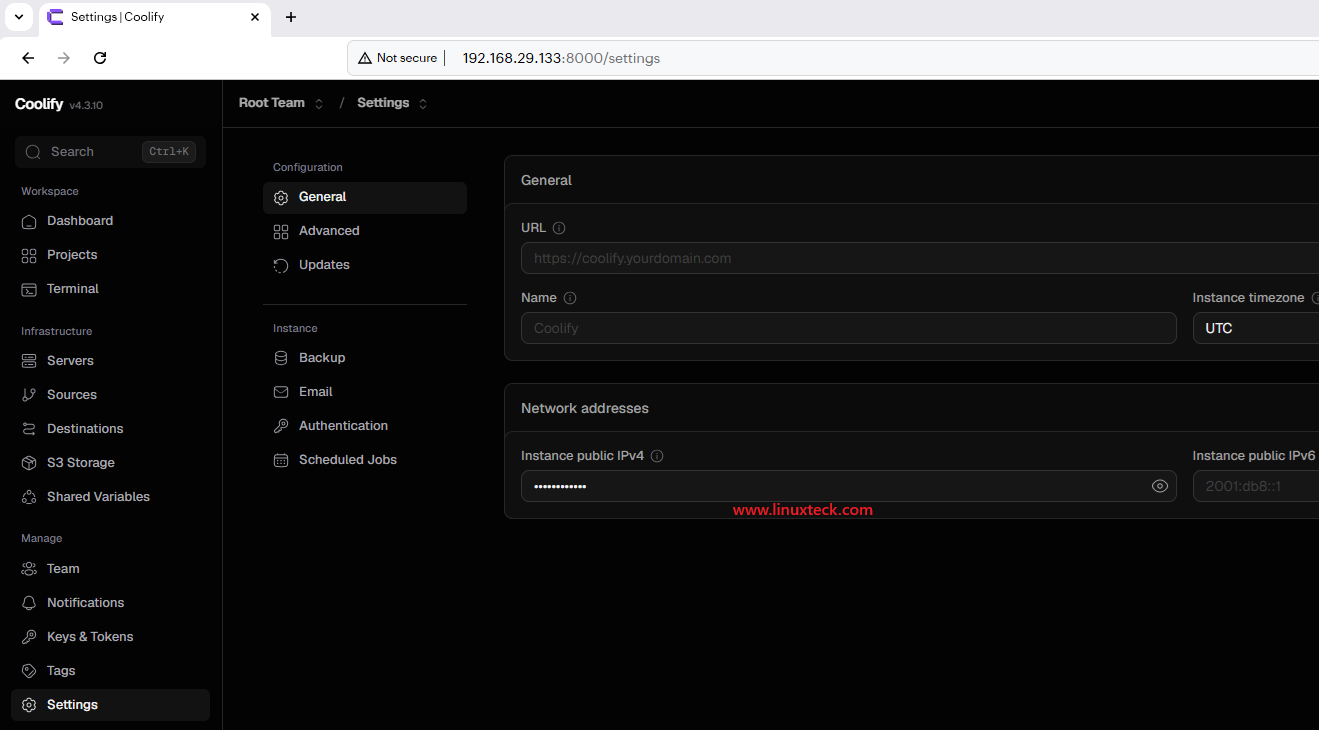Click the Email envelope icon
Viewport: 1319px width, 730px height.
coord(281,392)
